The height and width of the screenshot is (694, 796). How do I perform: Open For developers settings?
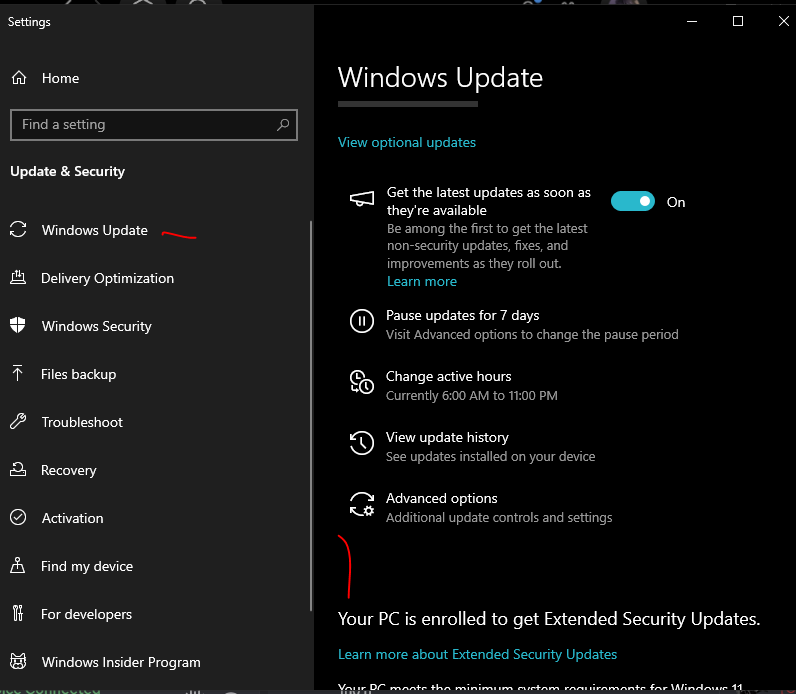click(x=86, y=614)
